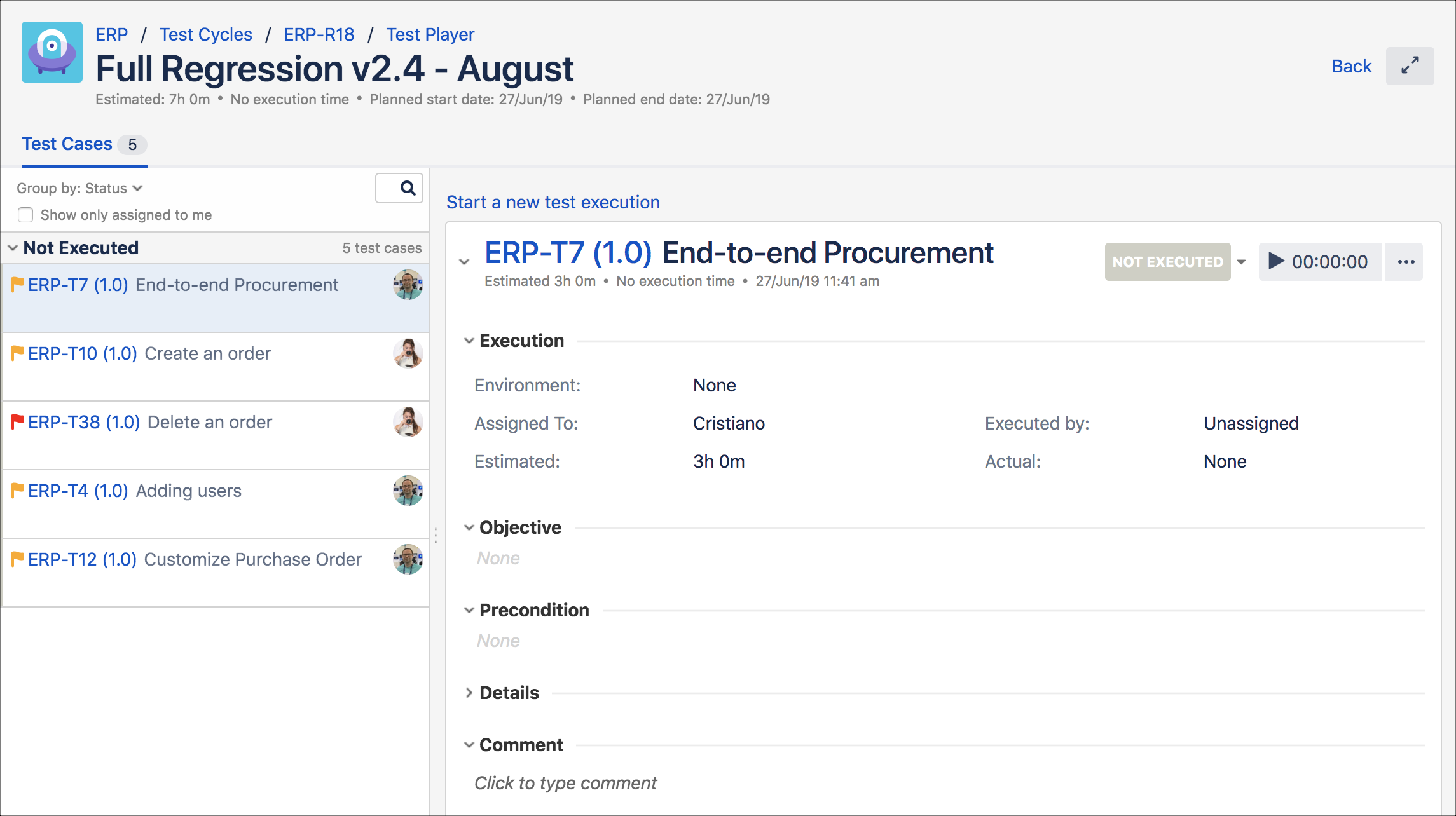
Task: Click the search magnifier icon
Action: (x=407, y=188)
